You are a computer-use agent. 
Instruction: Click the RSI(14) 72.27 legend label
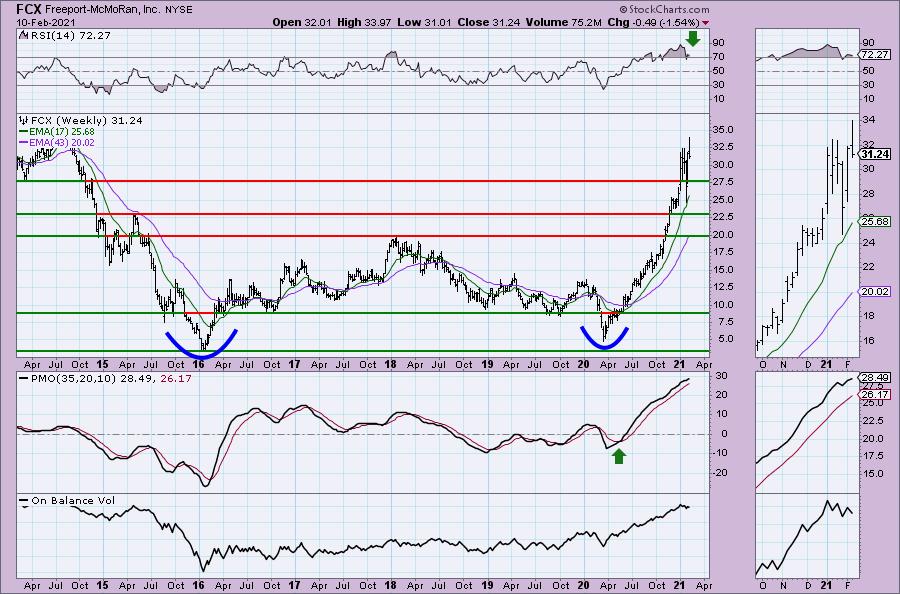pyautogui.click(x=70, y=36)
